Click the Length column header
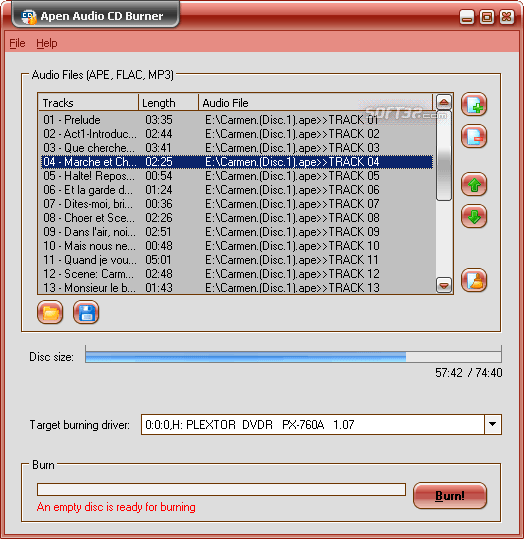 click(x=168, y=102)
